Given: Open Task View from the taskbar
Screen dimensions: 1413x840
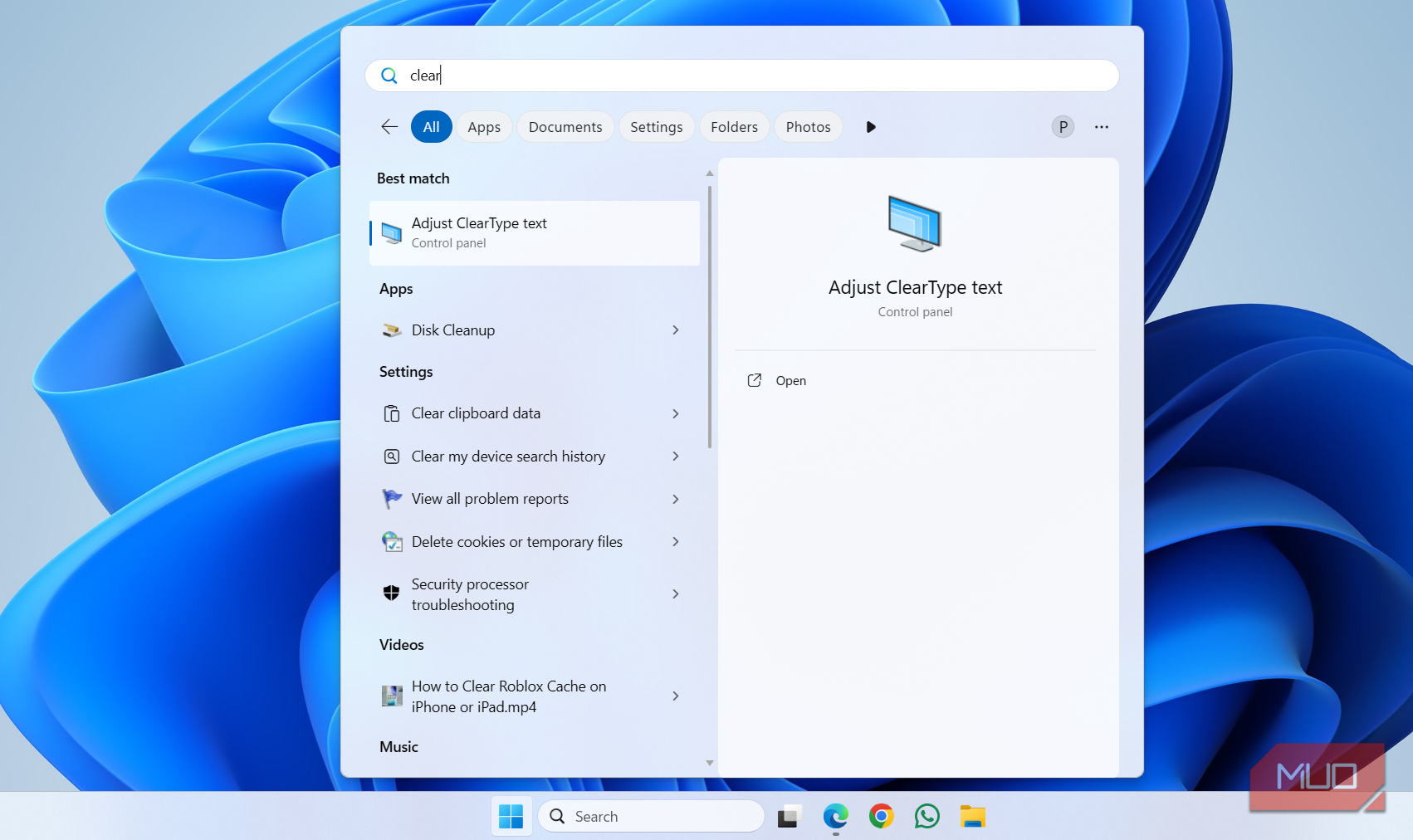Looking at the screenshot, I should (x=790, y=817).
